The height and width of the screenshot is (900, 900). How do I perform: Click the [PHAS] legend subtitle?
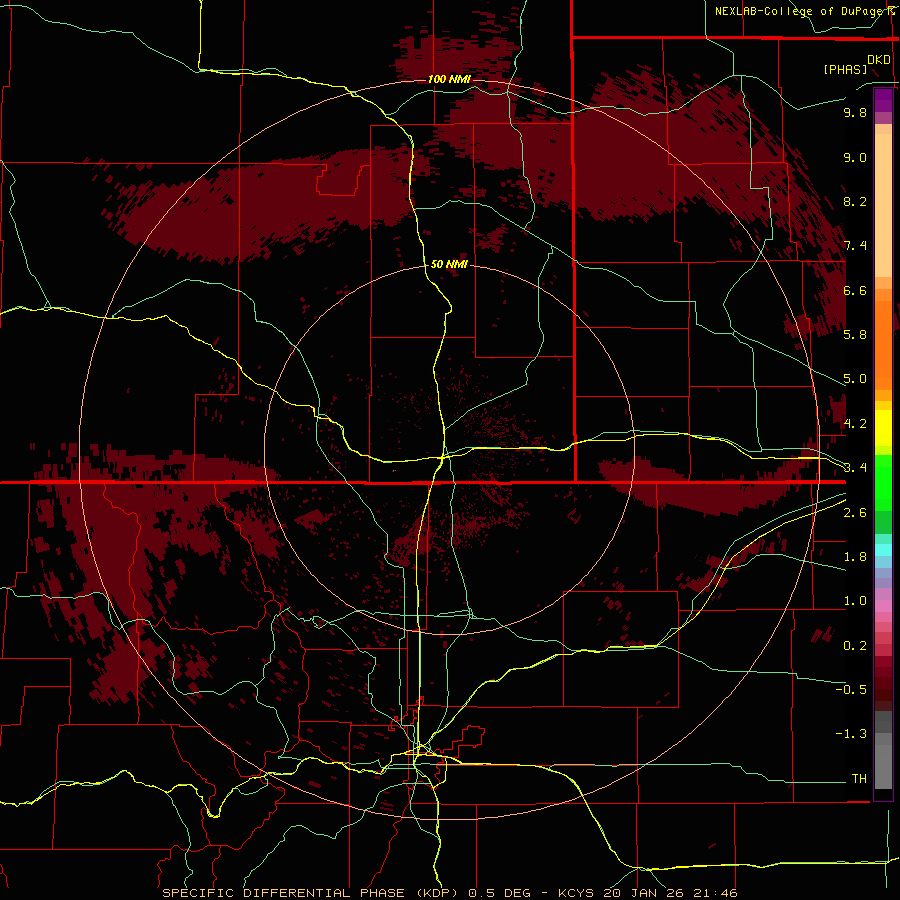pyautogui.click(x=845, y=70)
